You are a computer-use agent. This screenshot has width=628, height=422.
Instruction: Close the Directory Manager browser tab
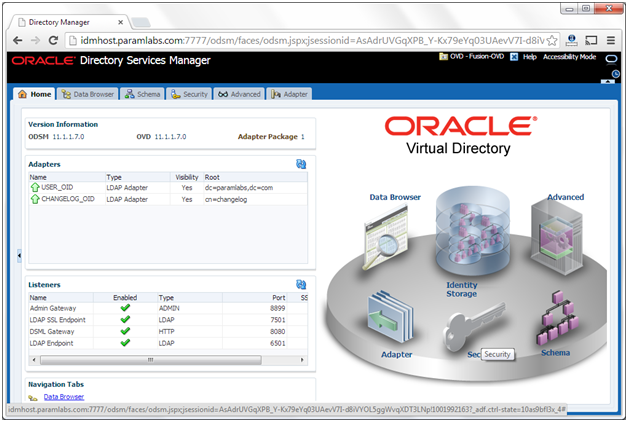click(120, 22)
